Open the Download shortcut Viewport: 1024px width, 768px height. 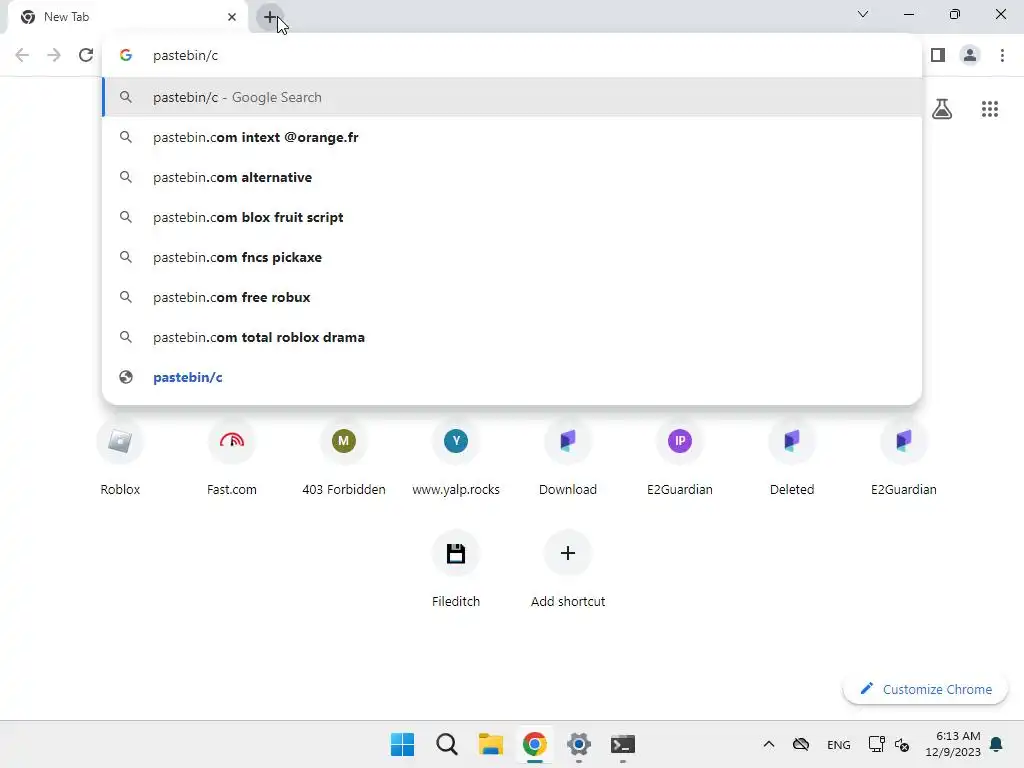pos(568,457)
